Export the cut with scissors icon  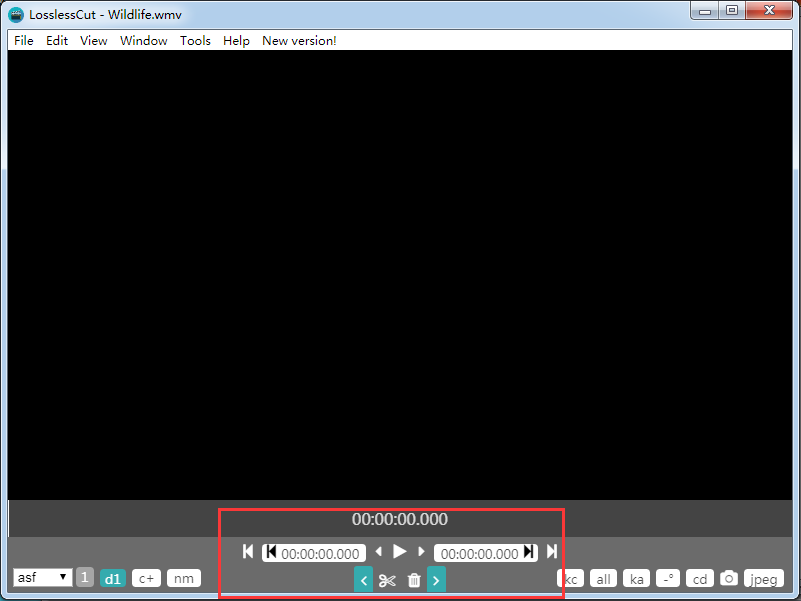click(387, 581)
